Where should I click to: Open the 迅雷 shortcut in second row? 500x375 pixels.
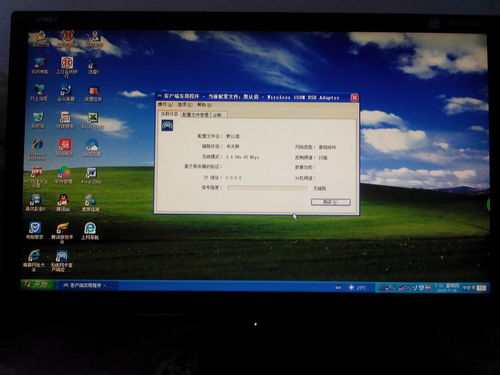pyautogui.click(x=93, y=67)
